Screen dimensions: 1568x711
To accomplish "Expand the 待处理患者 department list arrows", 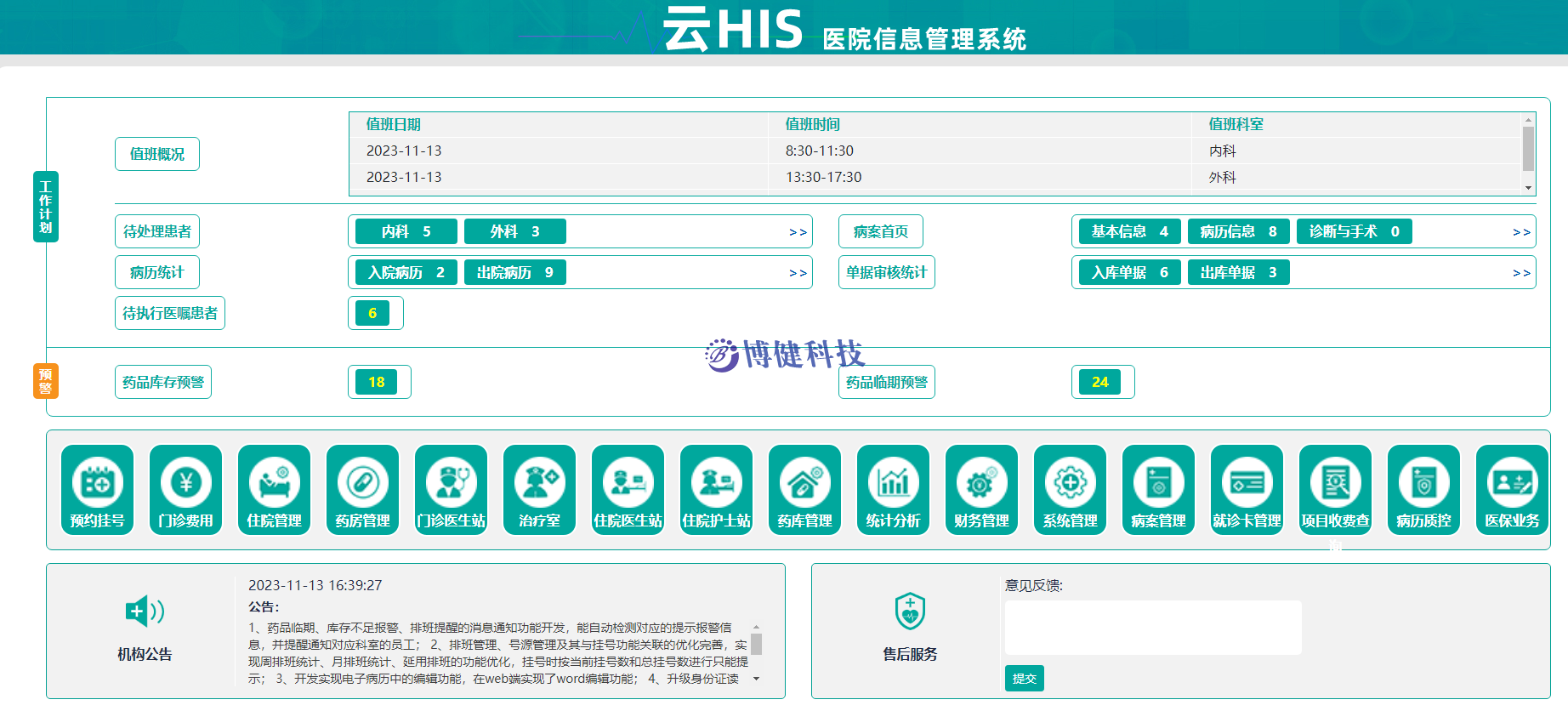I will pos(798,232).
